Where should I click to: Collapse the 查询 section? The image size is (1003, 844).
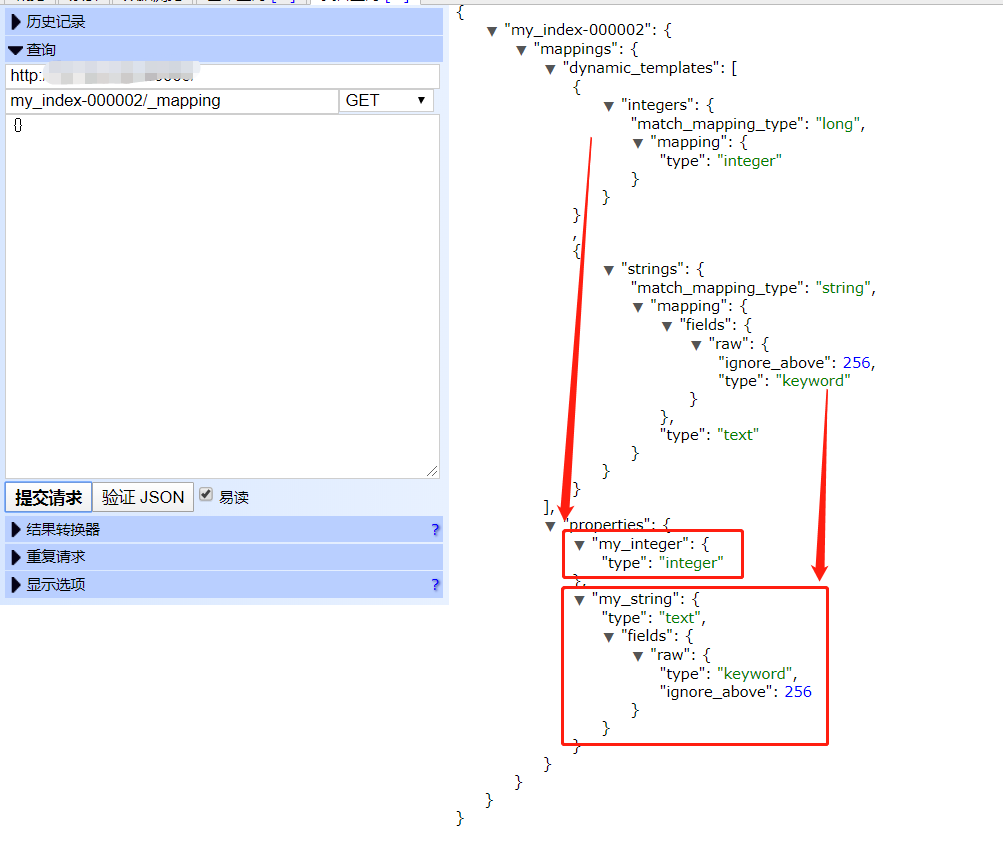[x=224, y=49]
